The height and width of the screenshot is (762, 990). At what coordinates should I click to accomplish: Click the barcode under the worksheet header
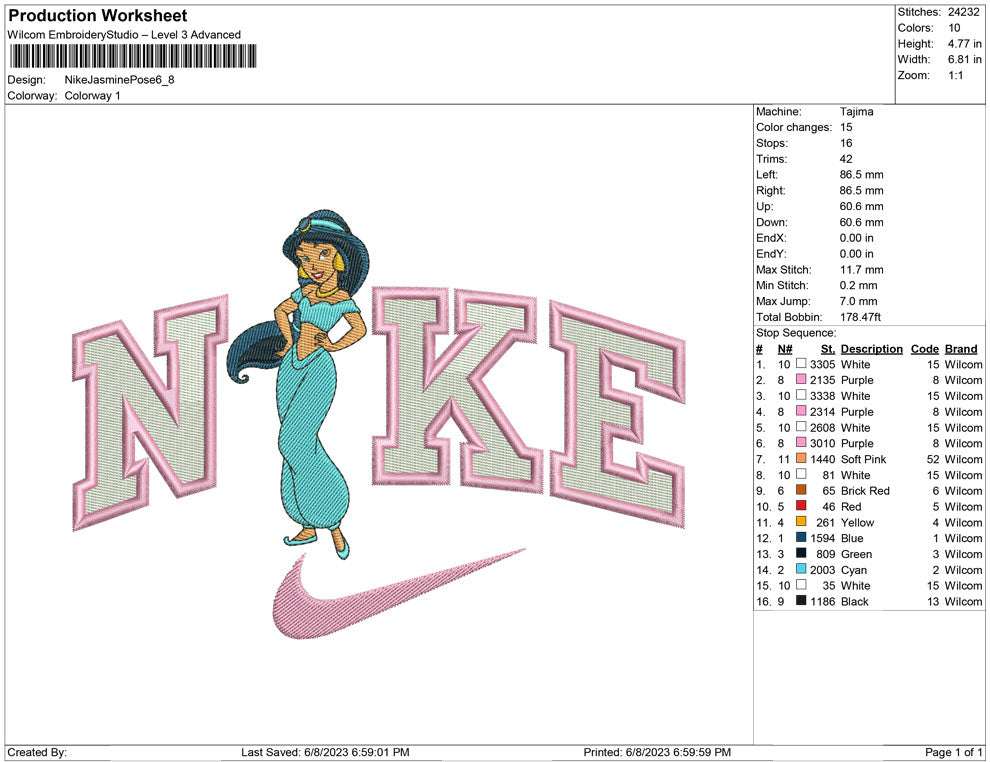click(132, 56)
